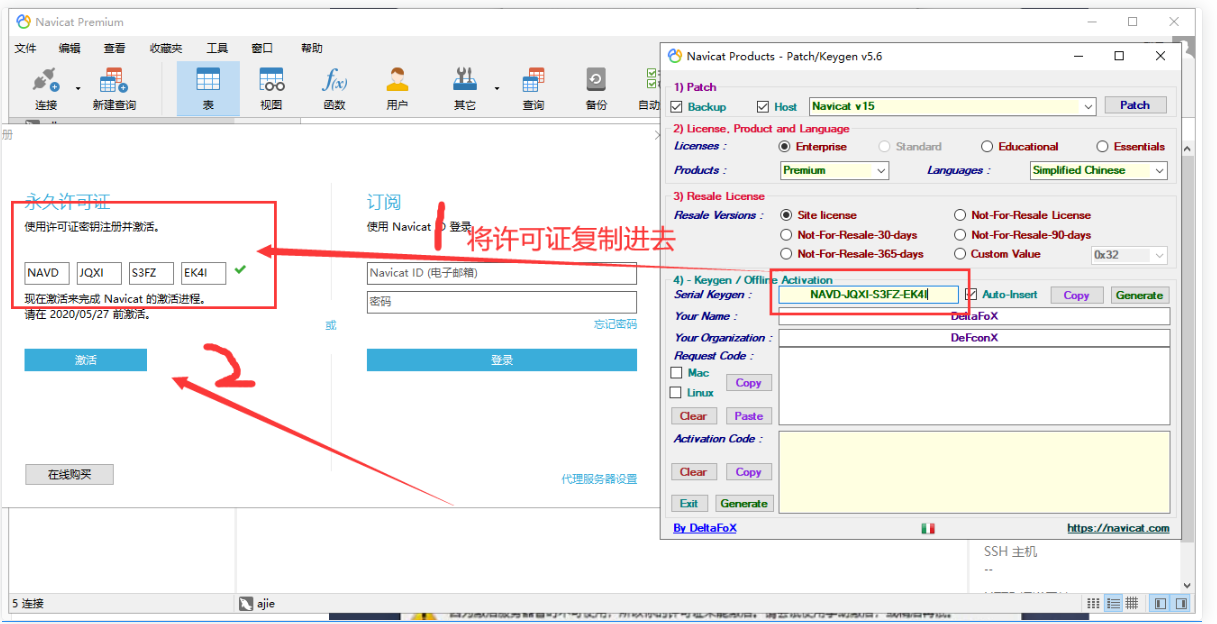Click the 连接 (Connection) toolbar icon
This screenshot has width=1217, height=624.
coord(45,88)
